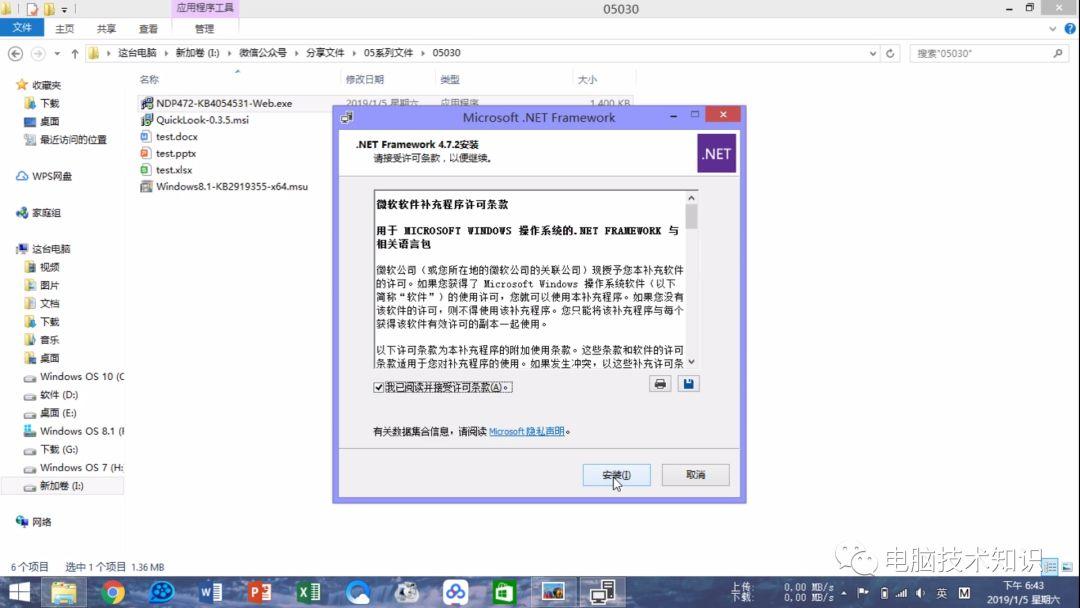Open the 文件 tab in Explorer ribbon
This screenshot has width=1080, height=608.
click(22, 28)
